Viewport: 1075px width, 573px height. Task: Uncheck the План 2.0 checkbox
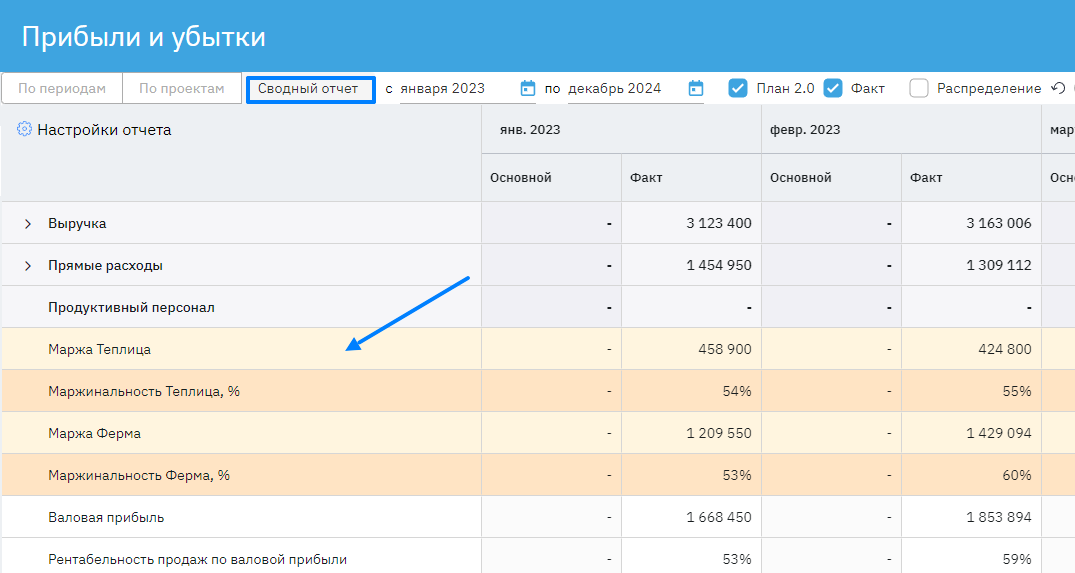738,88
